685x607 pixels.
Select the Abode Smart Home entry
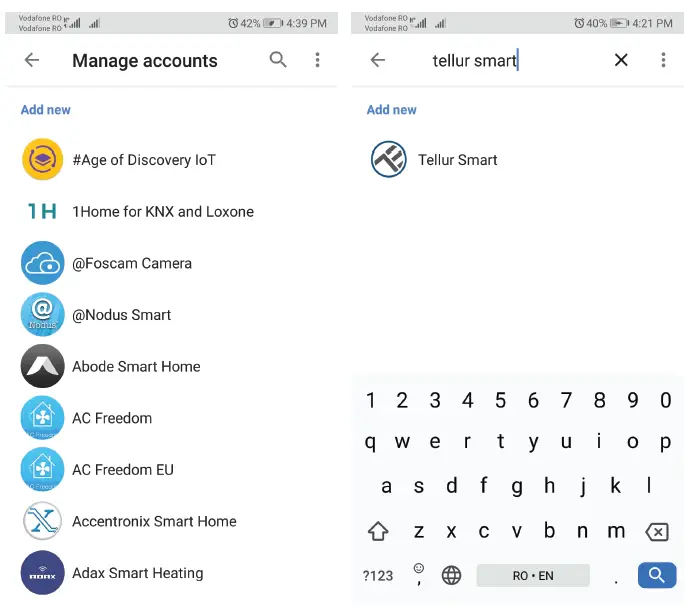coord(136,366)
